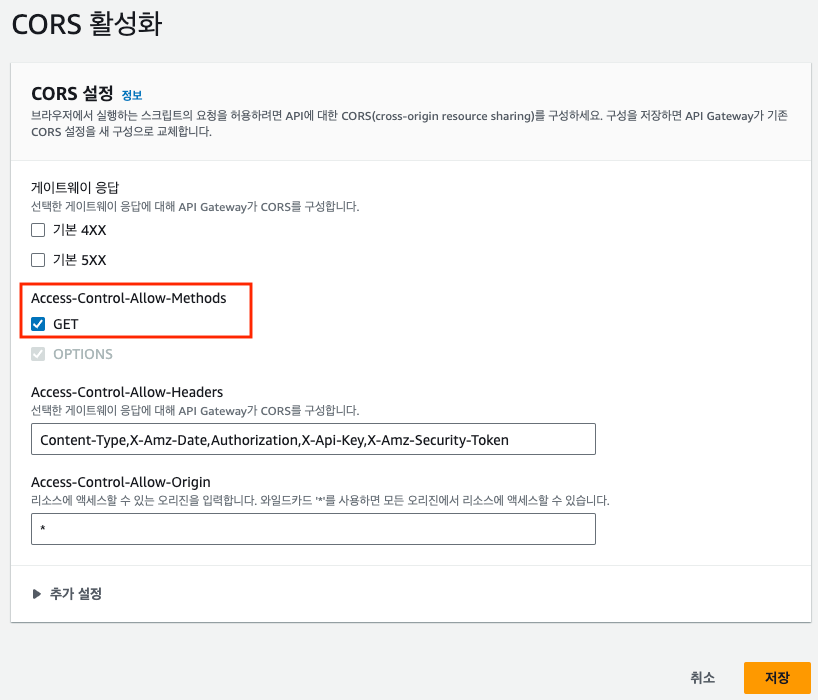818x700 pixels.
Task: Open the 정보 link beside CORS 설정
Action: [x=131, y=95]
